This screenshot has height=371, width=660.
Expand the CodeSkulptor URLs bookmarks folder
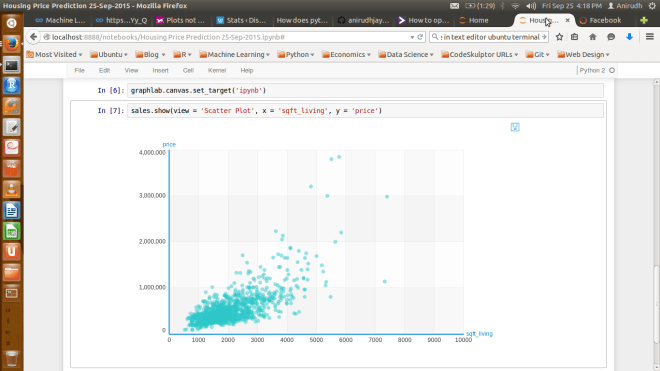(479, 54)
